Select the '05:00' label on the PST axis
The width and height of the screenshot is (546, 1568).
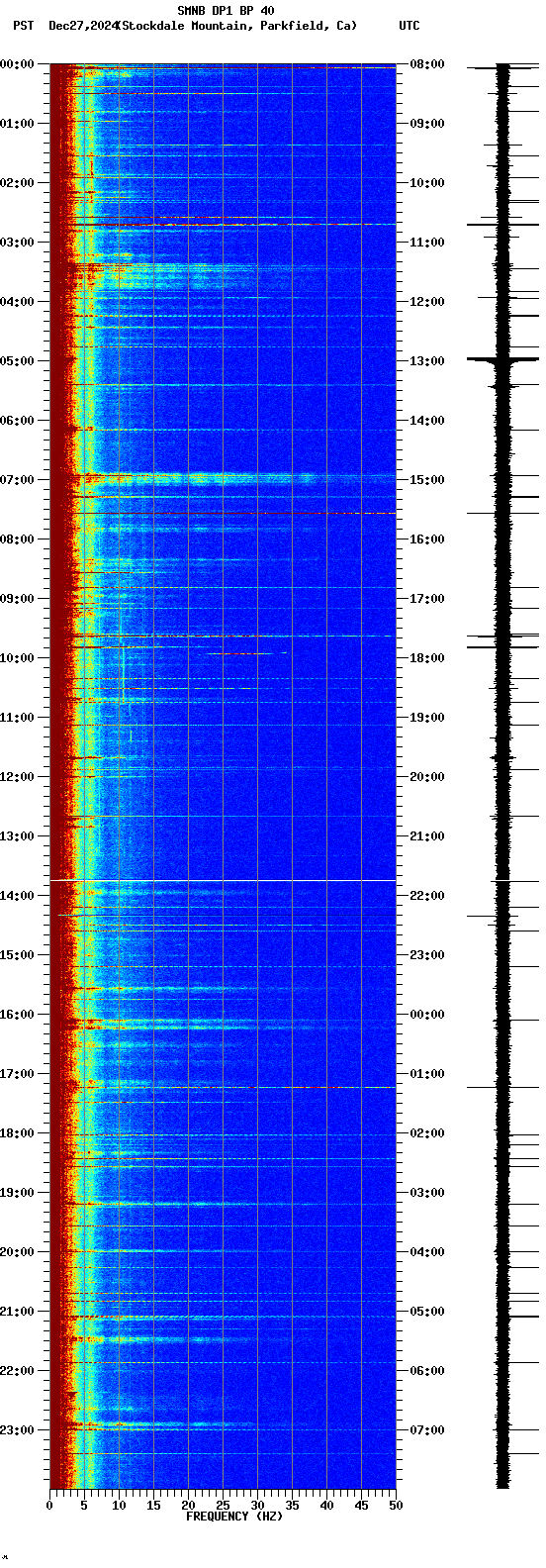click(17, 361)
